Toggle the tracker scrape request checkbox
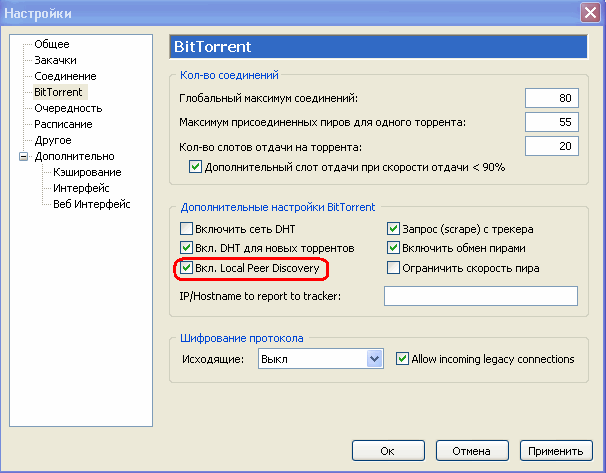 (x=393, y=229)
